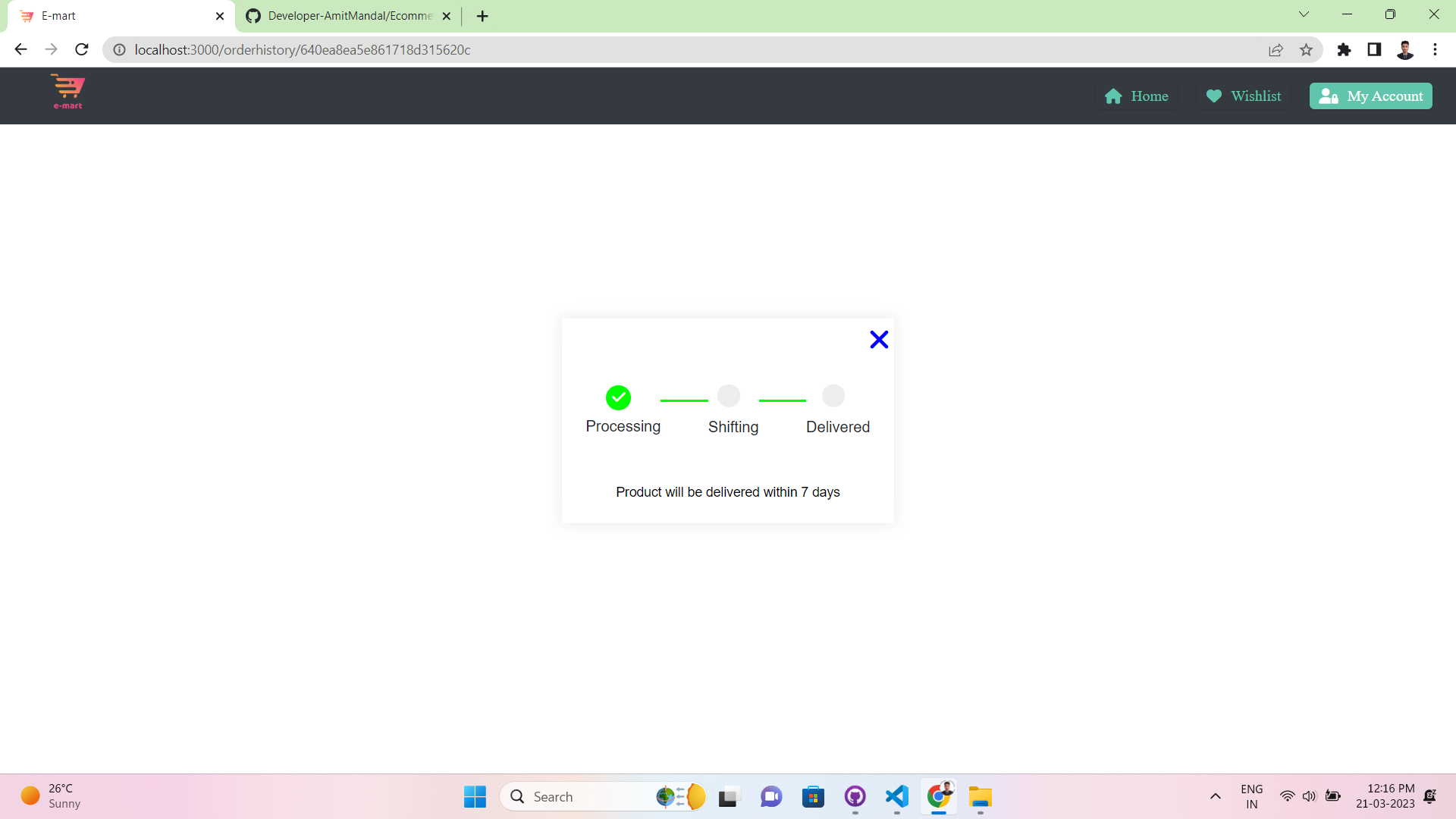Screen dimensions: 1456x819
Task: Click the address bar URL
Action: click(303, 50)
